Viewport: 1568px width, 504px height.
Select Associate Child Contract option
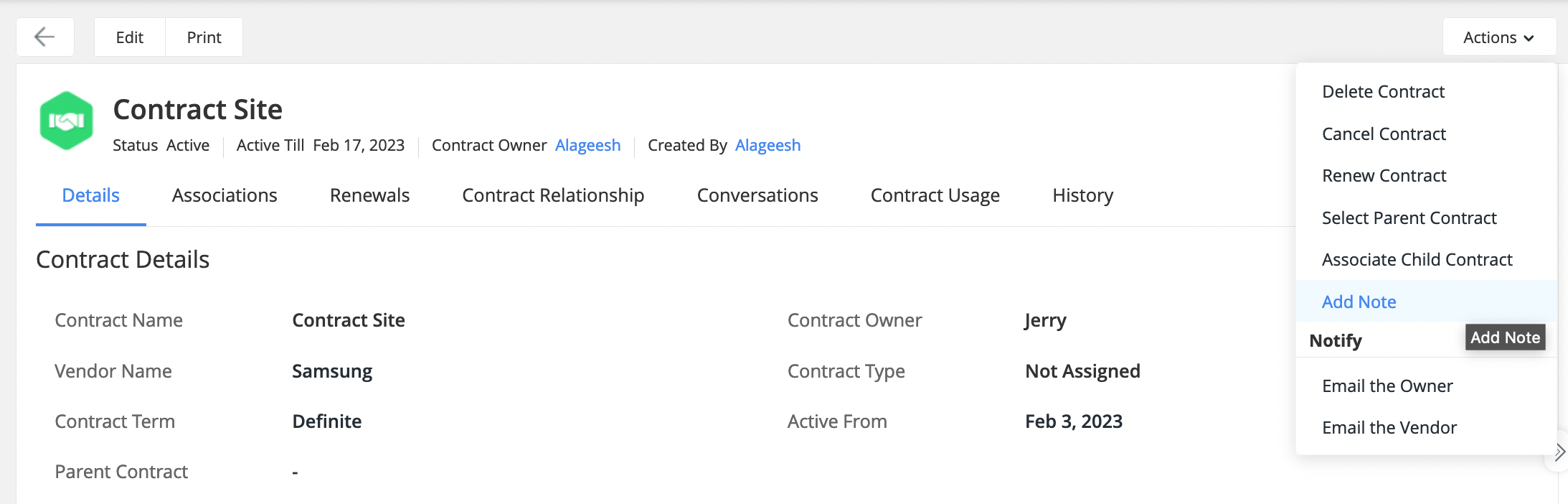pos(1417,260)
